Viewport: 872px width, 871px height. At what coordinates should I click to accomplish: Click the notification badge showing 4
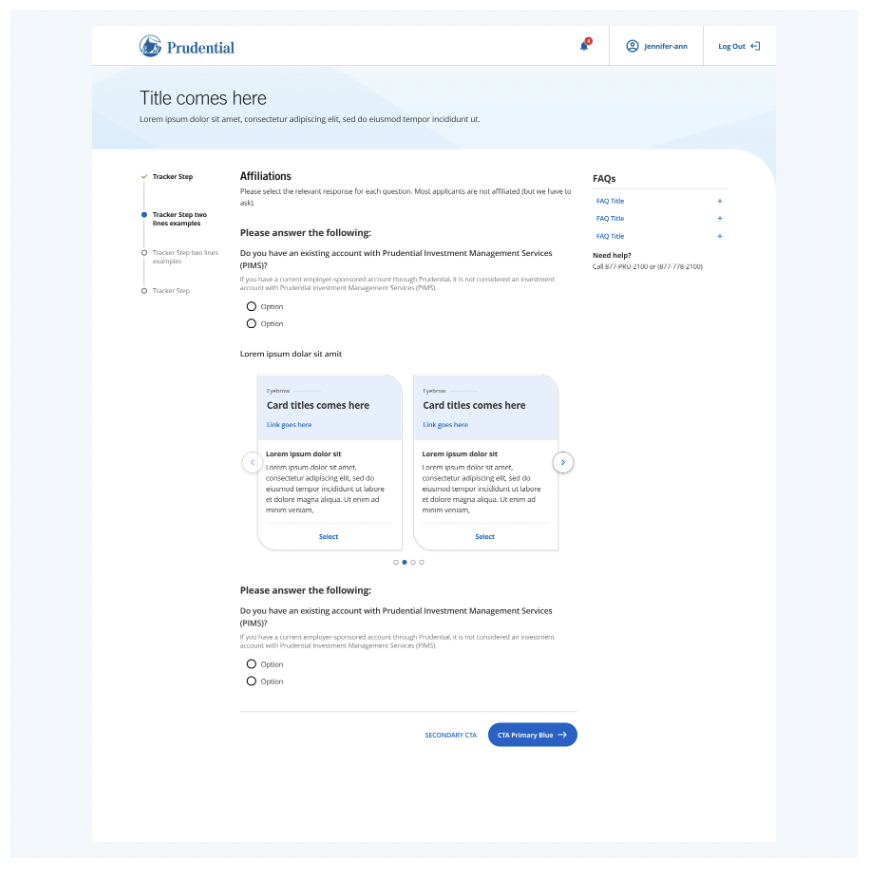coord(589,40)
